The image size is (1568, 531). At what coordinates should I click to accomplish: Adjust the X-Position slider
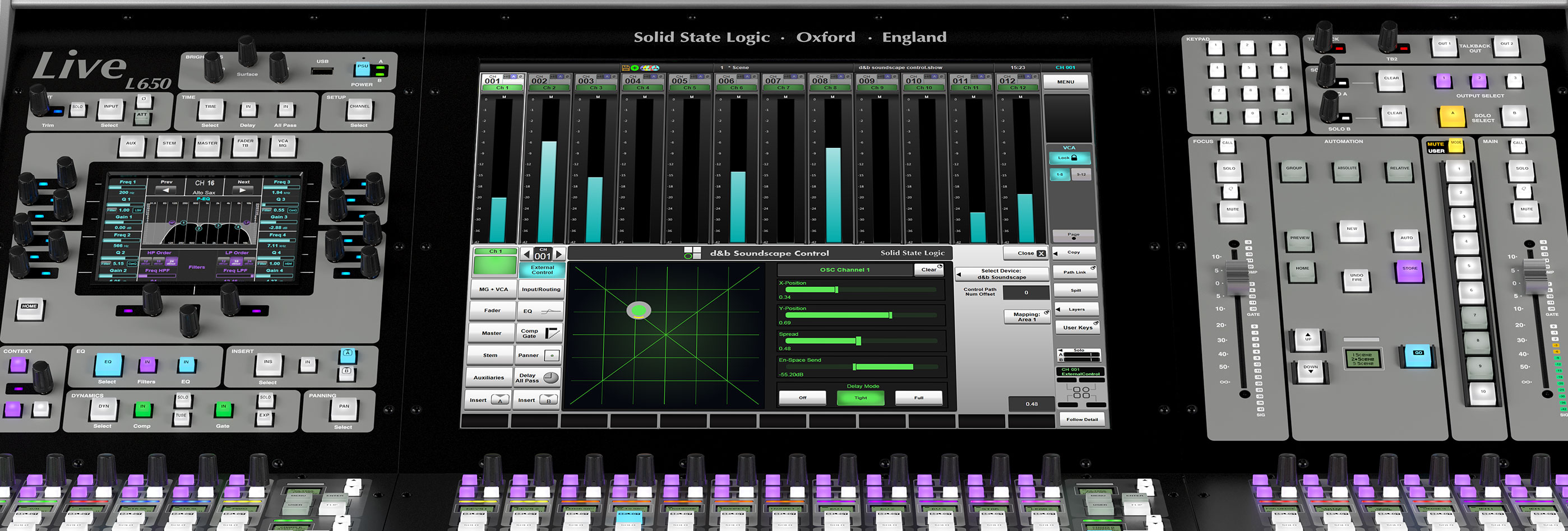click(x=860, y=290)
